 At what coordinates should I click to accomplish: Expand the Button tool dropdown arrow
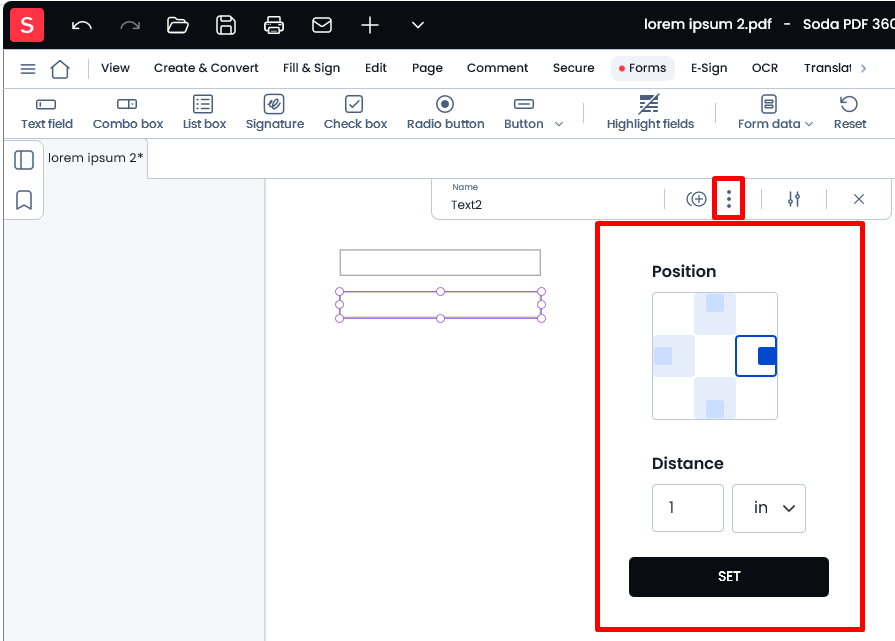(559, 124)
